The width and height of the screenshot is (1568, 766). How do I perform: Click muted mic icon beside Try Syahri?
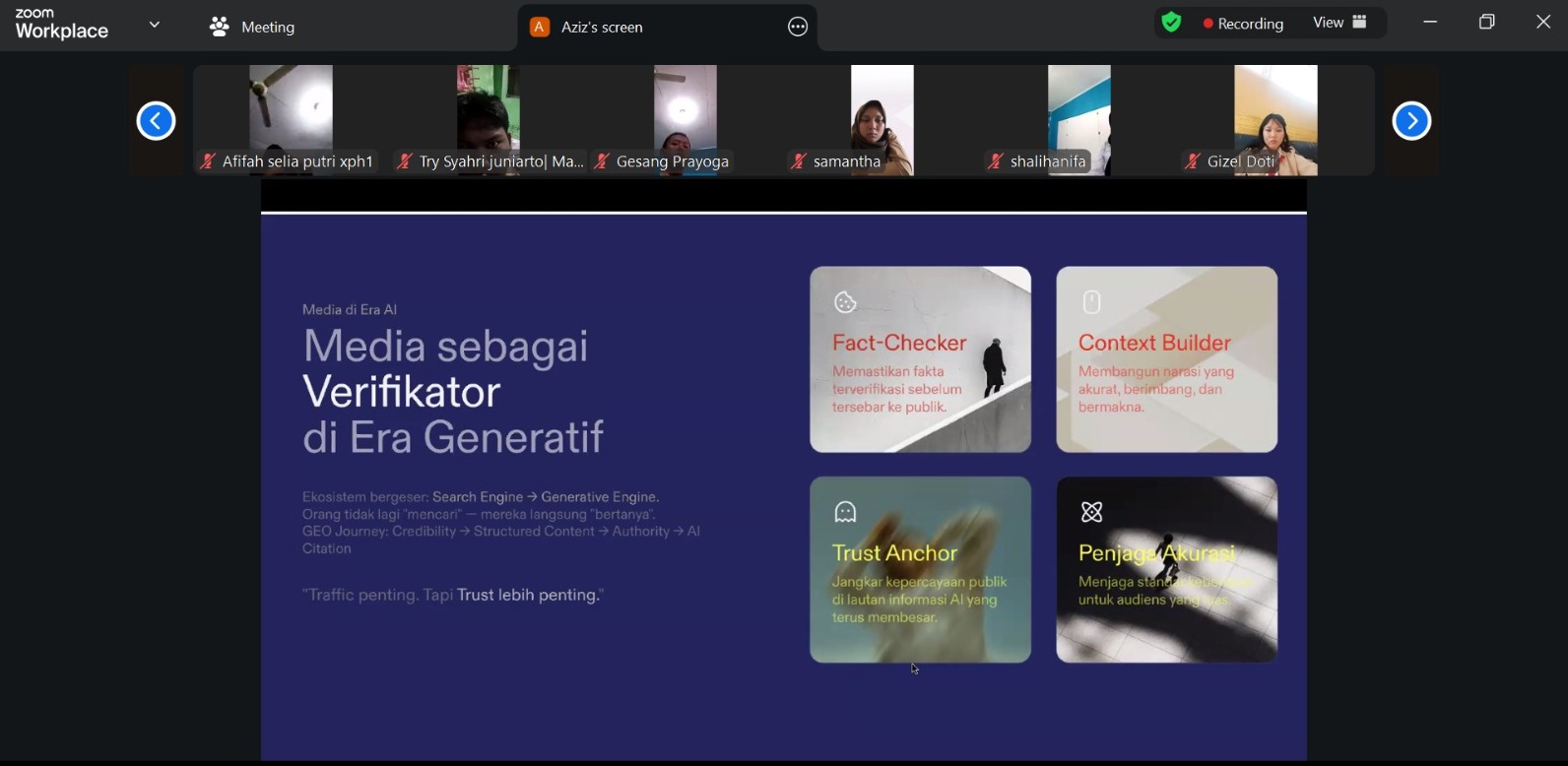click(x=404, y=161)
